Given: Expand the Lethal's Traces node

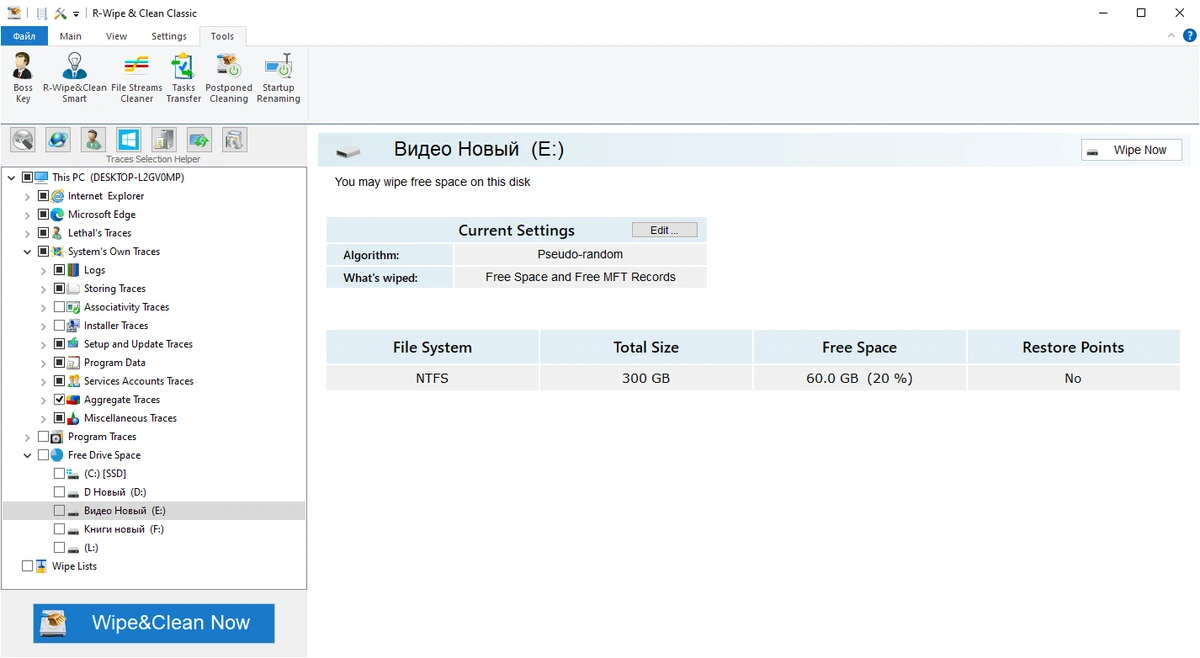Looking at the screenshot, I should coord(28,233).
